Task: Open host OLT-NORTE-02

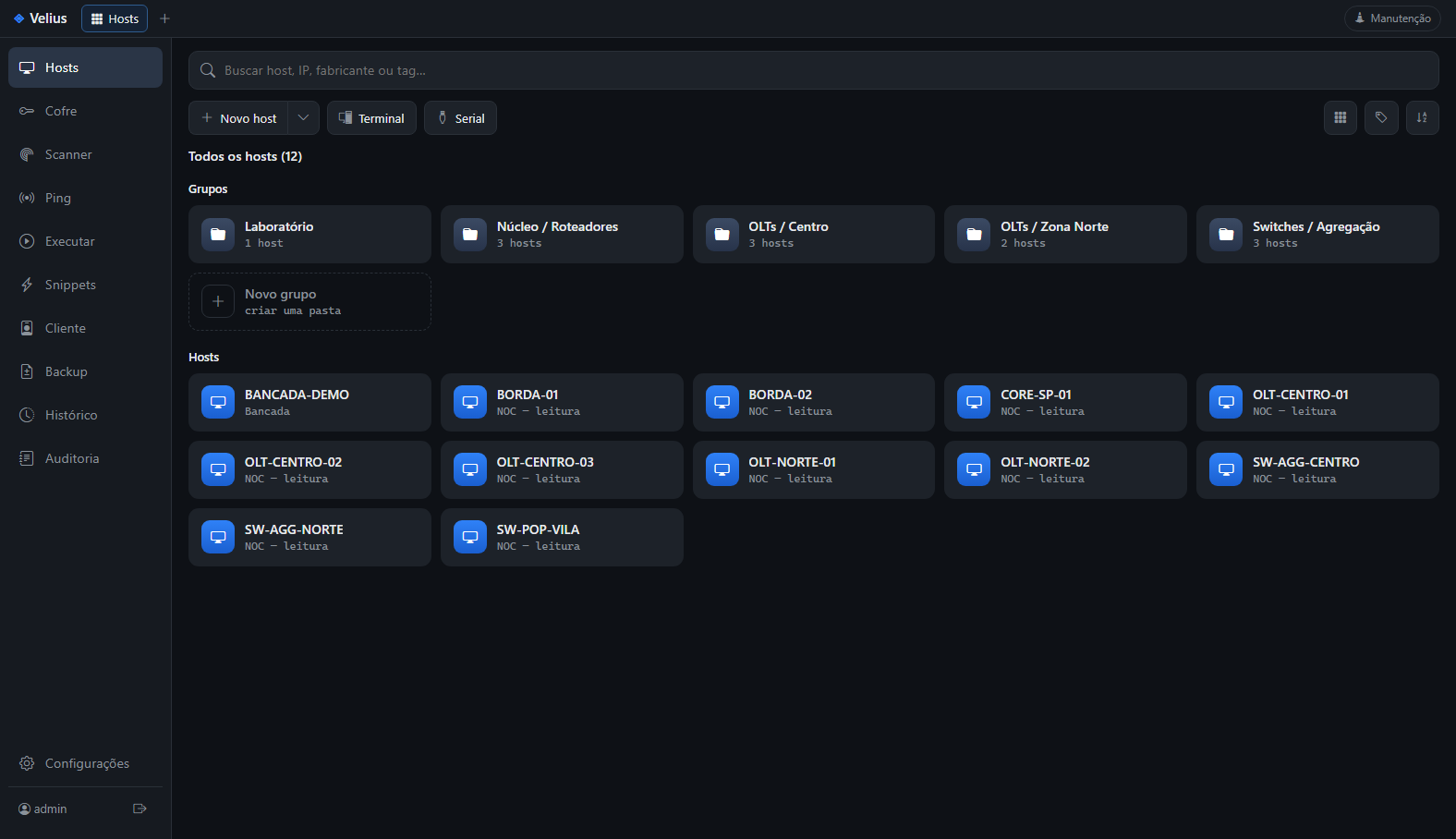Action: 1065,469
